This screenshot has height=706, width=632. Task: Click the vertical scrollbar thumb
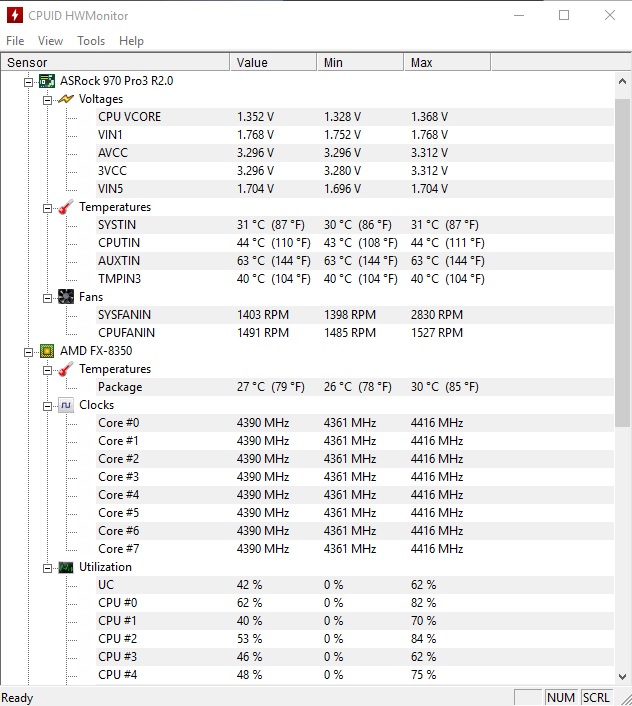(623, 262)
